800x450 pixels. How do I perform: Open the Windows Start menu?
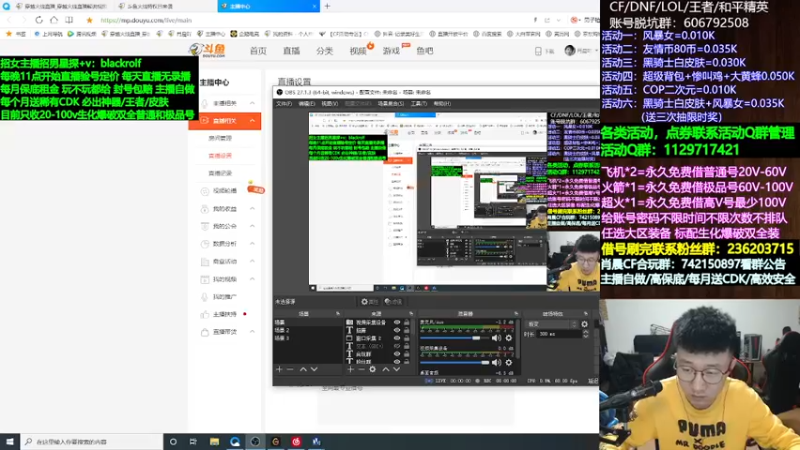pyautogui.click(x=10, y=441)
